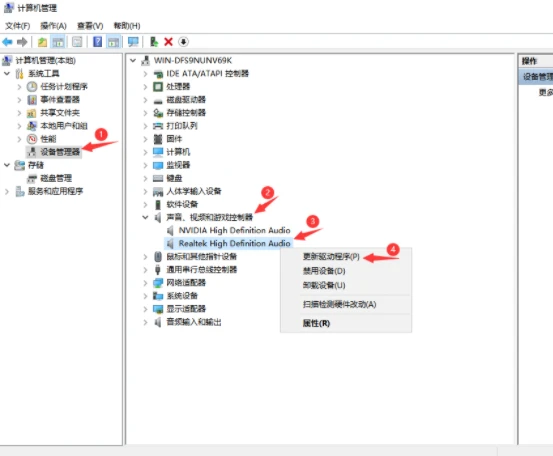Viewport: 553px width, 456px height.
Task: Select 磁盘管理 under 存储
Action: click(x=56, y=178)
